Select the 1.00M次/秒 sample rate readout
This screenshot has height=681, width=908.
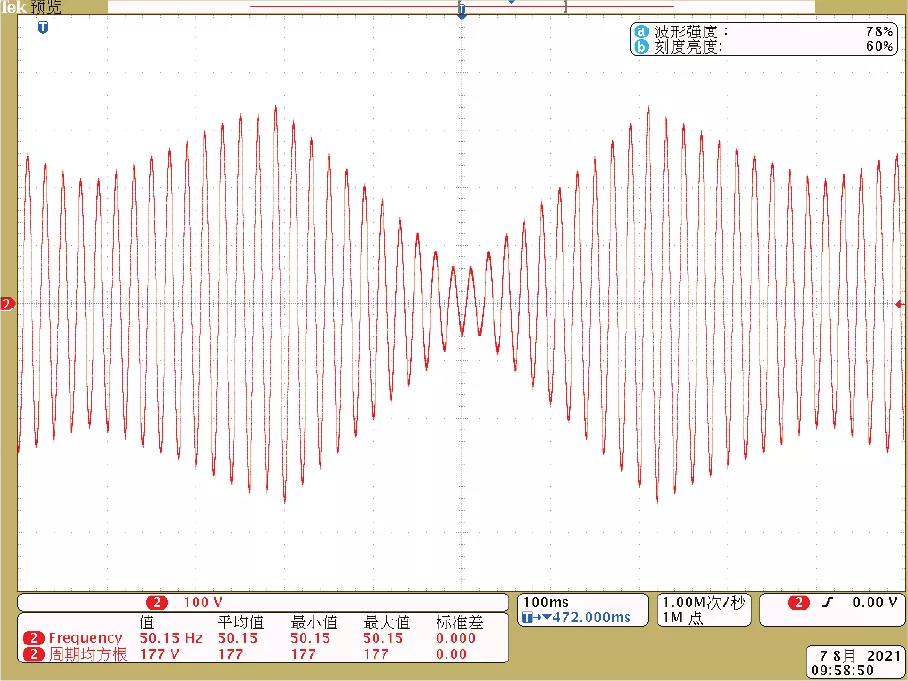tap(703, 603)
